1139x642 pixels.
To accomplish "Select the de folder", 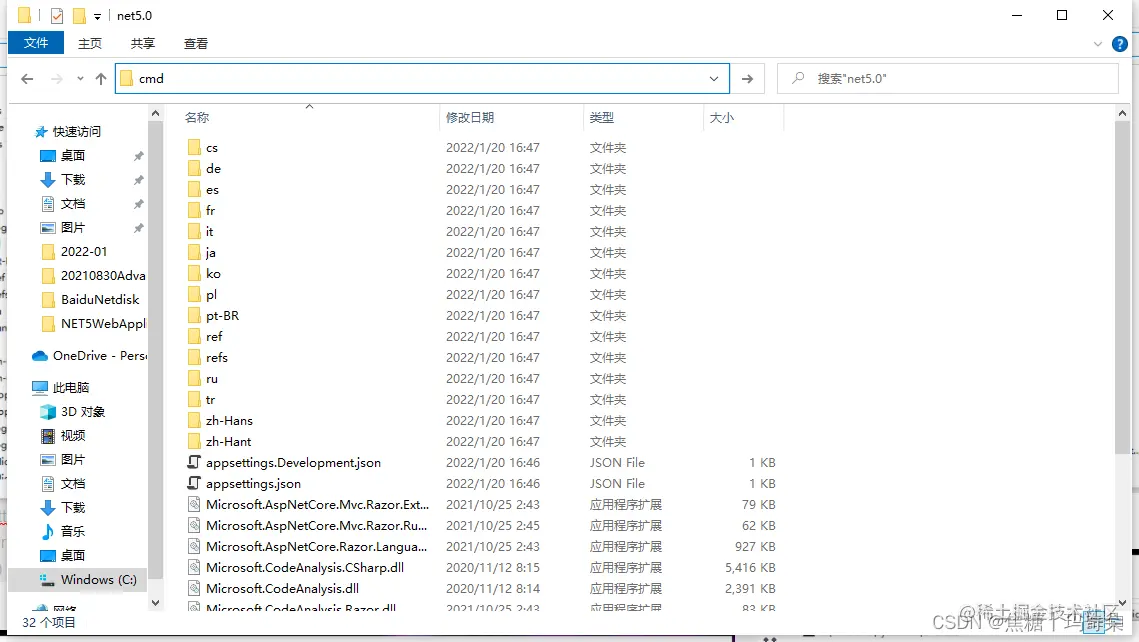I will point(213,168).
